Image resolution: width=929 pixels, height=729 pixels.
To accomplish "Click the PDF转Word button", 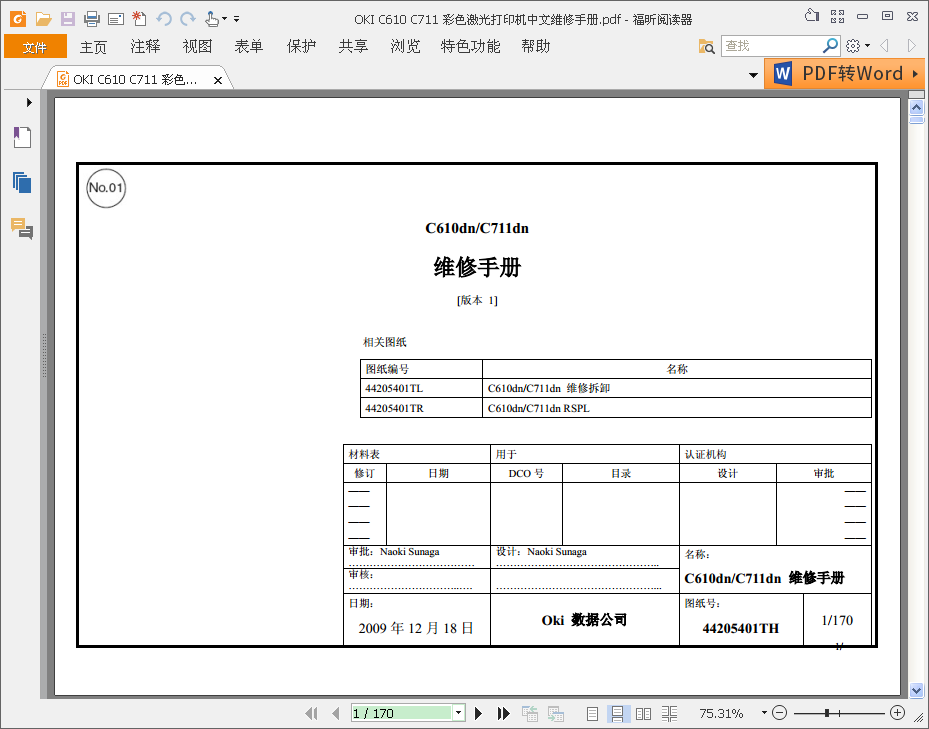I will click(x=844, y=73).
